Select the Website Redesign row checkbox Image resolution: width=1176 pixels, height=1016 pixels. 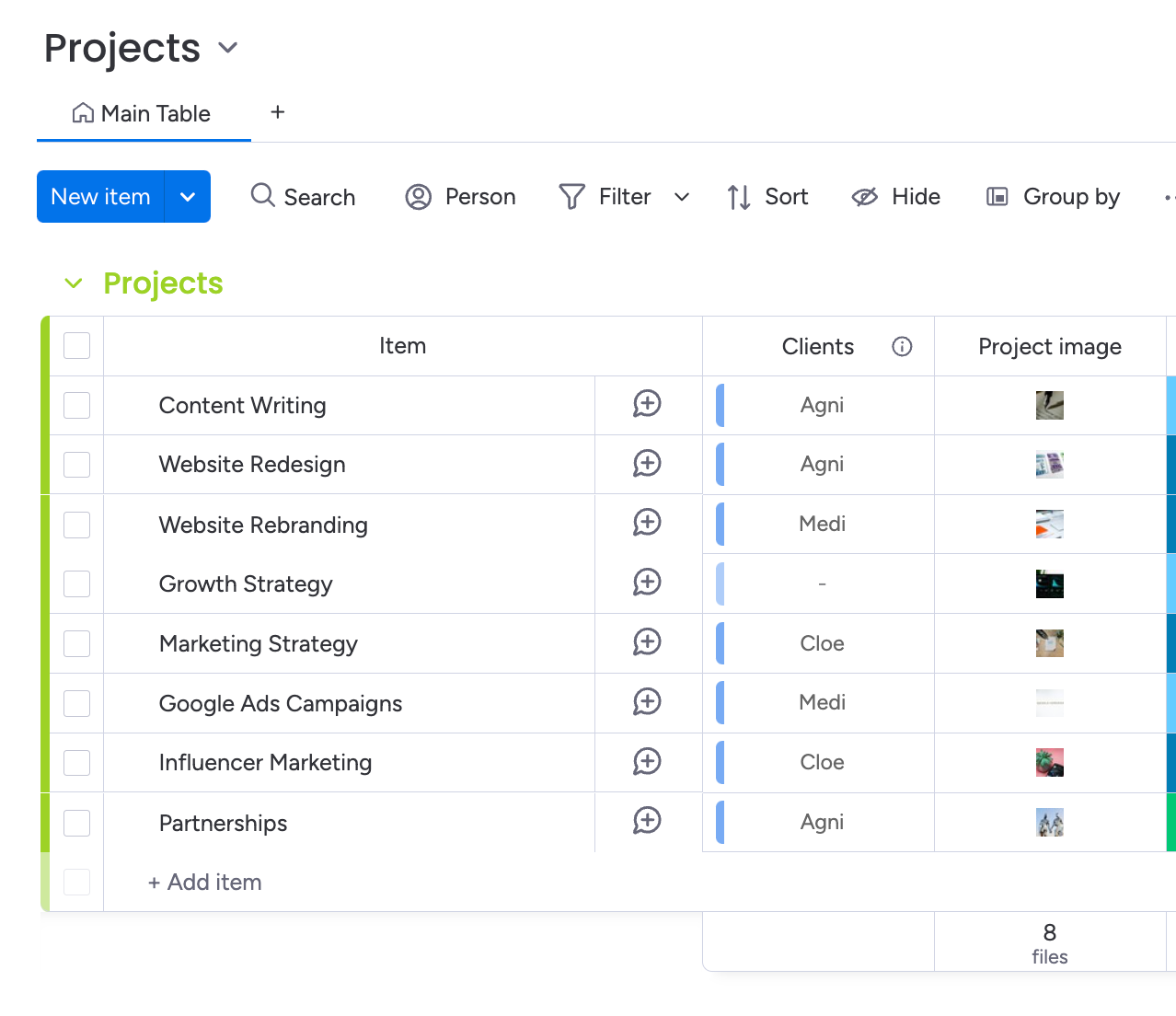coord(76,464)
